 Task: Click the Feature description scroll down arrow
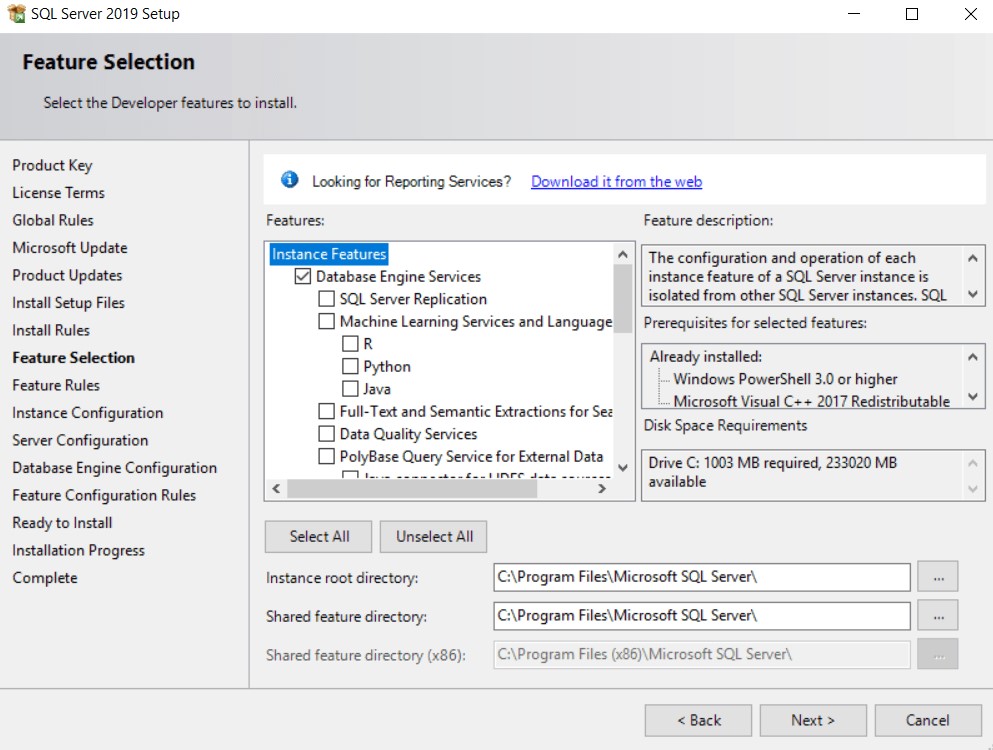[973, 295]
